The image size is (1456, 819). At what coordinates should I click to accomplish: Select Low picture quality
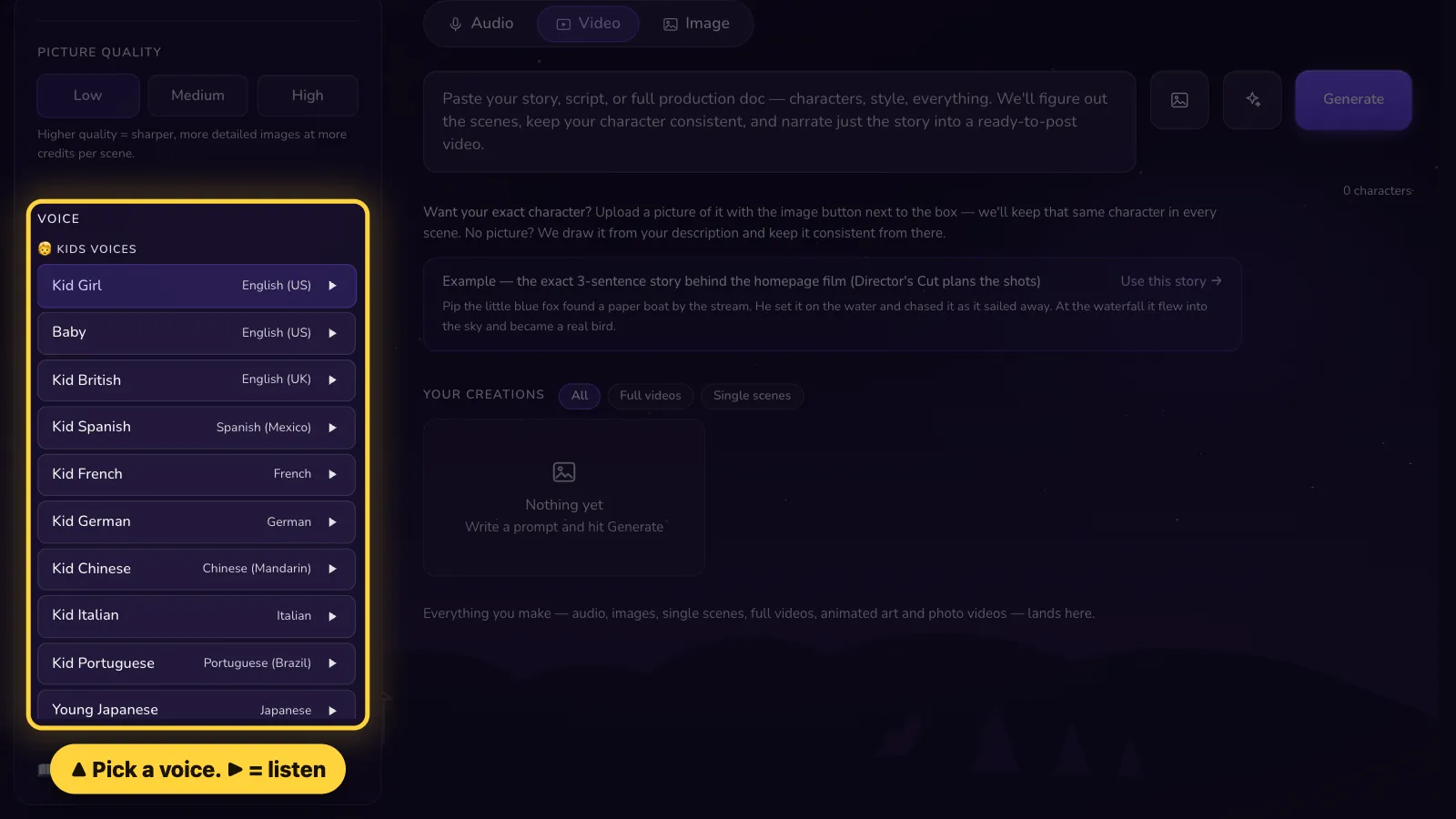(x=88, y=96)
